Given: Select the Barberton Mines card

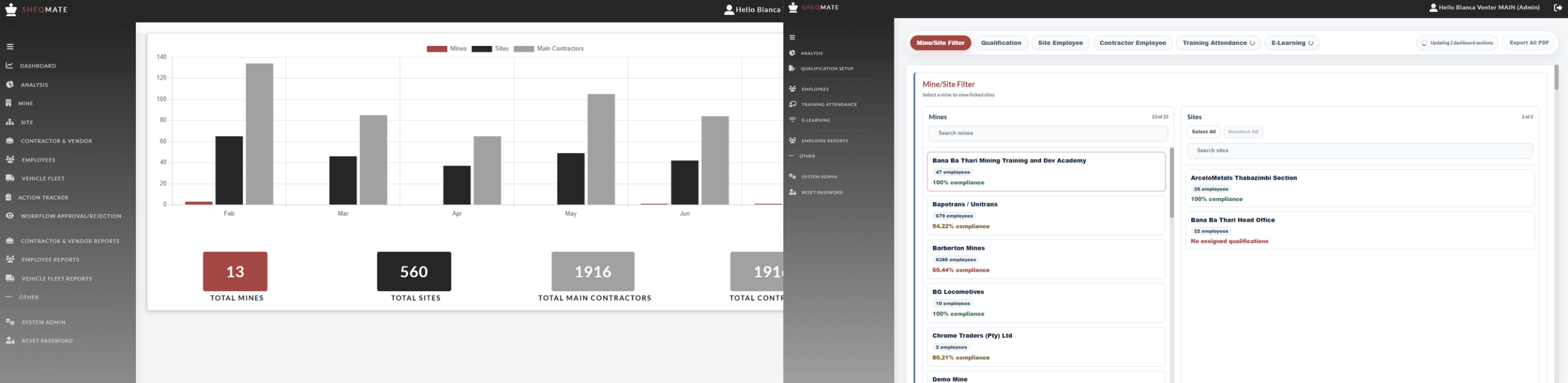Looking at the screenshot, I should point(1046,259).
